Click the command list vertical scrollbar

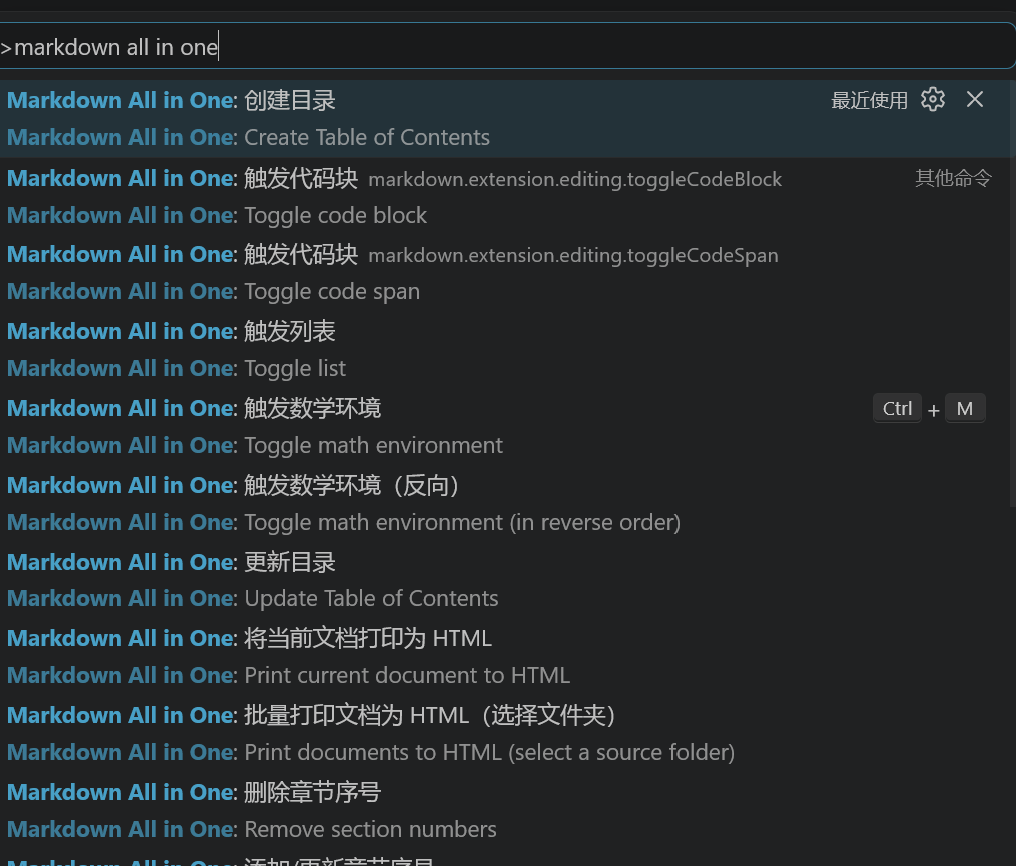click(1012, 293)
